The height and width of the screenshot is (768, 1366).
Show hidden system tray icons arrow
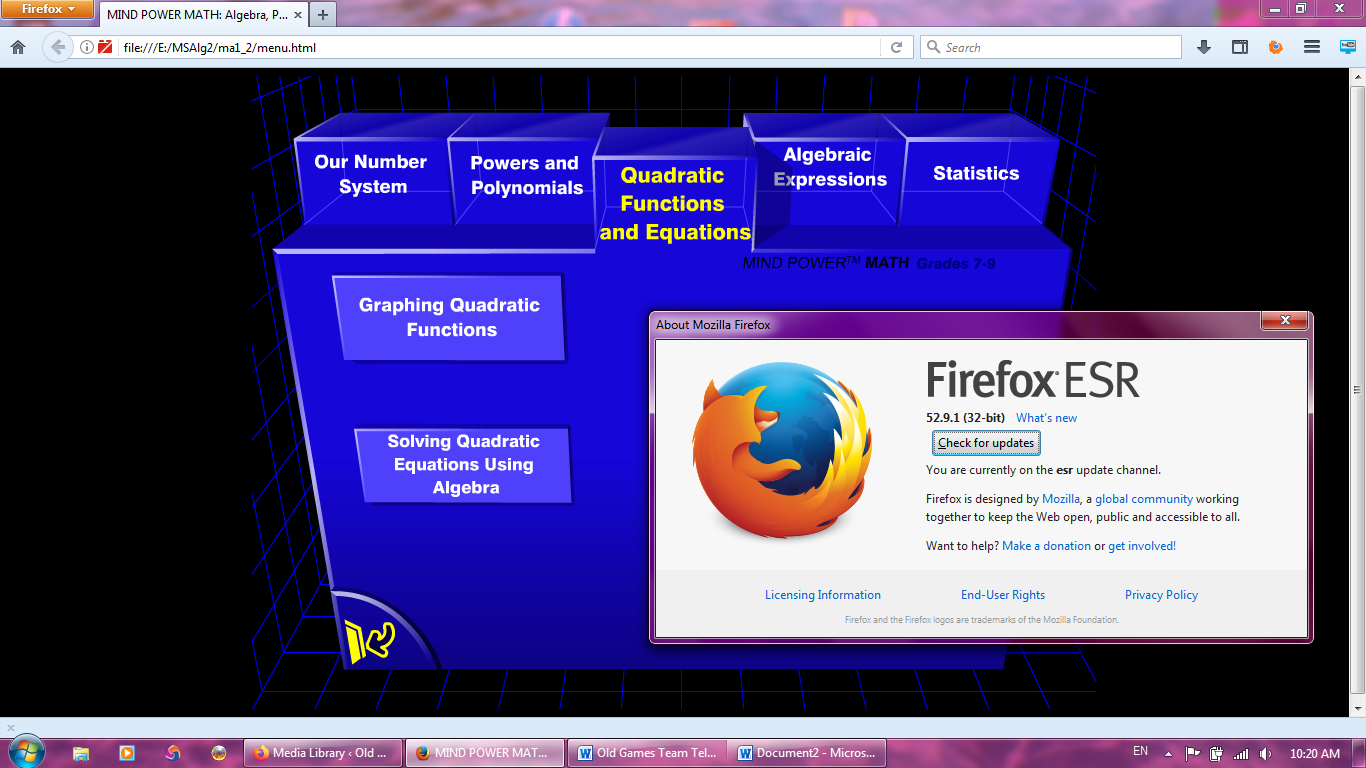coord(1169,753)
